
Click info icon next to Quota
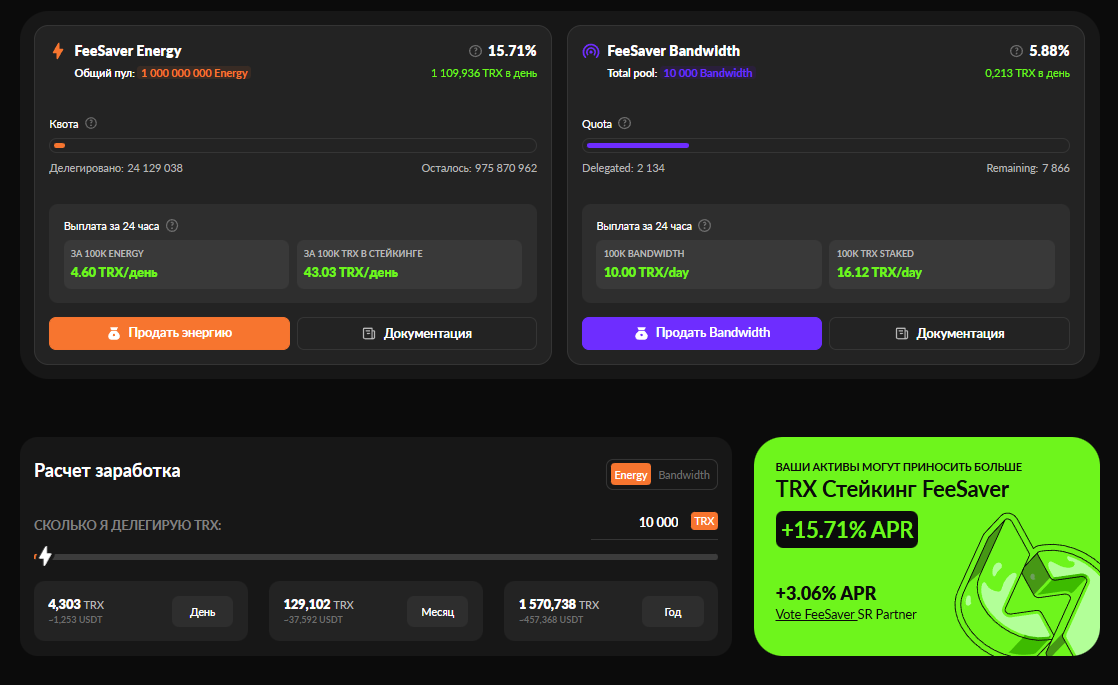625,124
